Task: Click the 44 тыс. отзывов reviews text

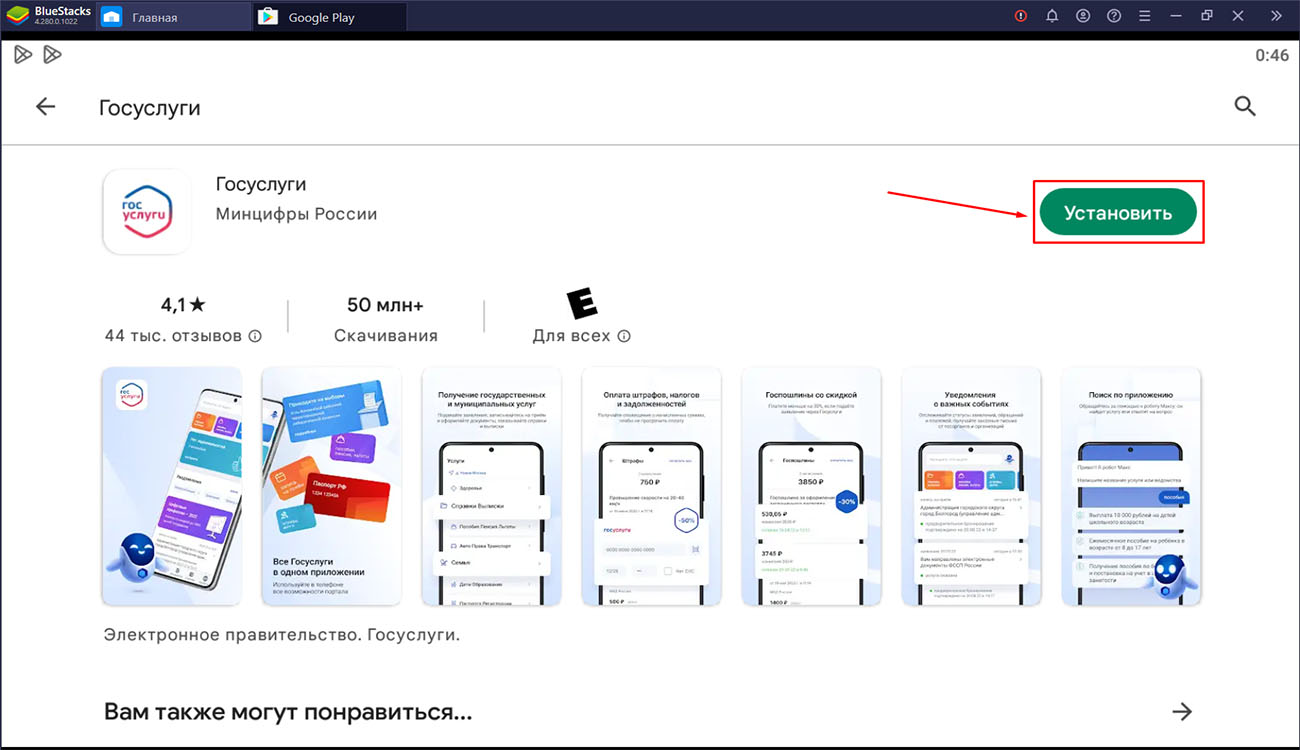Action: 173,336
